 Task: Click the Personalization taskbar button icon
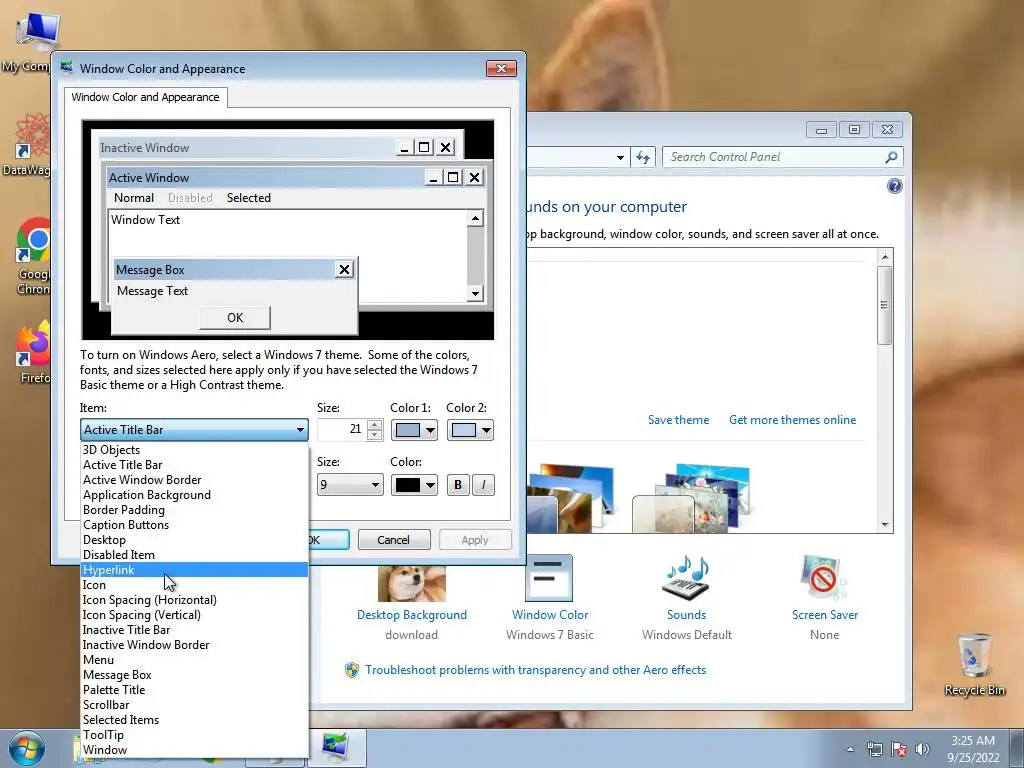[x=335, y=748]
